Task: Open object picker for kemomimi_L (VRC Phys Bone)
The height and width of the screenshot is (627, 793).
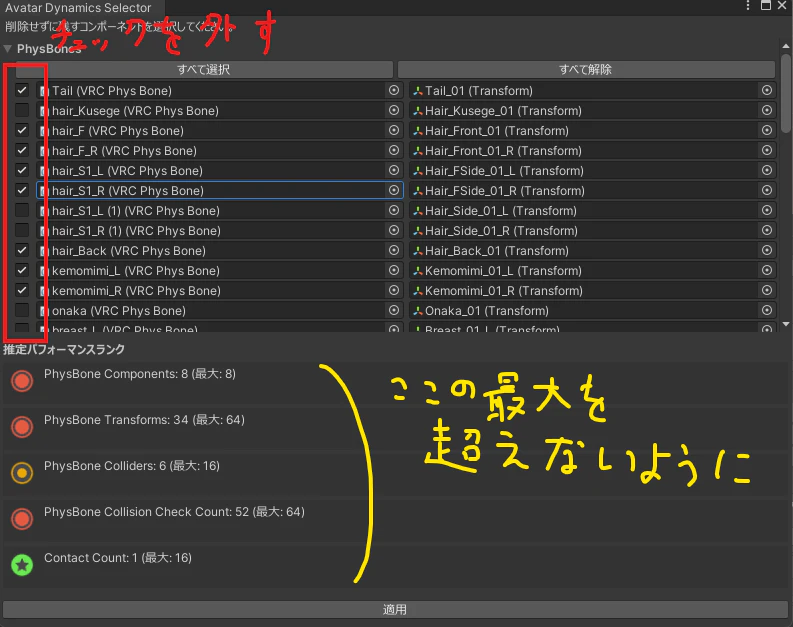Action: tap(394, 271)
